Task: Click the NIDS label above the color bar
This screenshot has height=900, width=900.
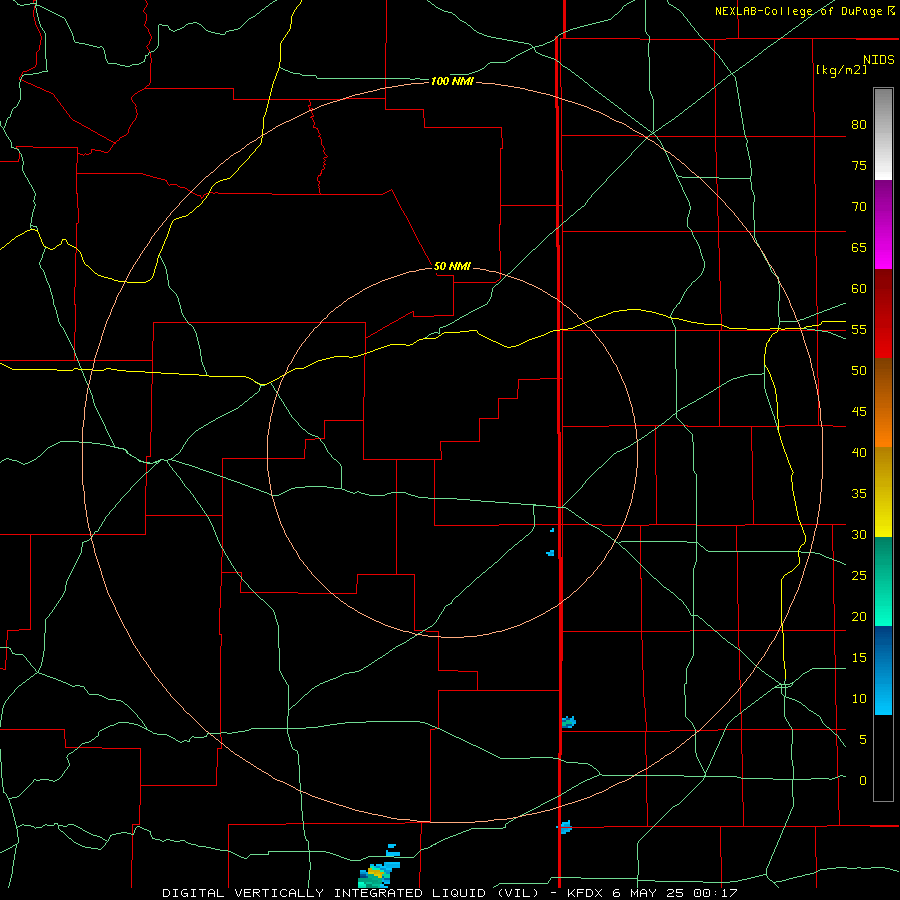Action: click(x=879, y=60)
